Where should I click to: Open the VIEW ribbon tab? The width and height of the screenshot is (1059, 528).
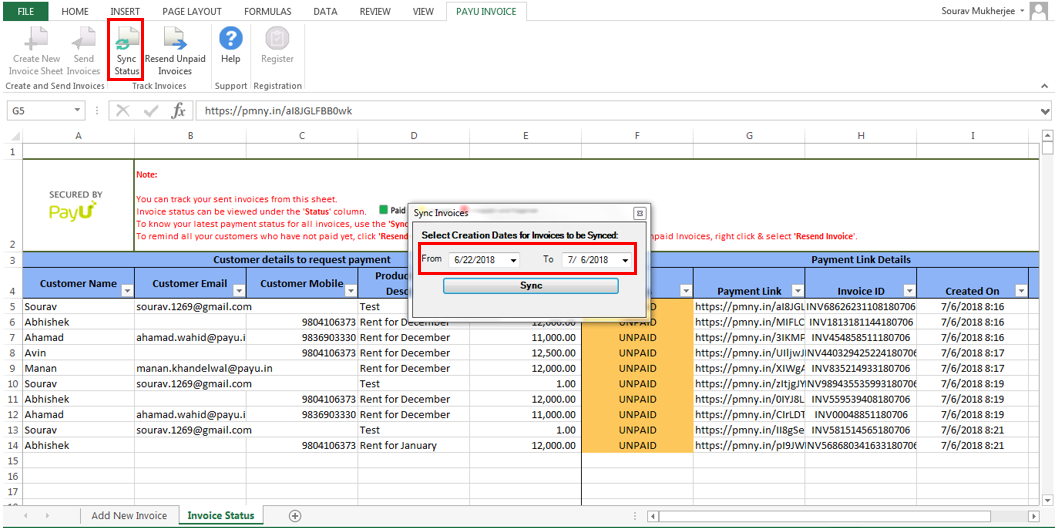click(423, 11)
